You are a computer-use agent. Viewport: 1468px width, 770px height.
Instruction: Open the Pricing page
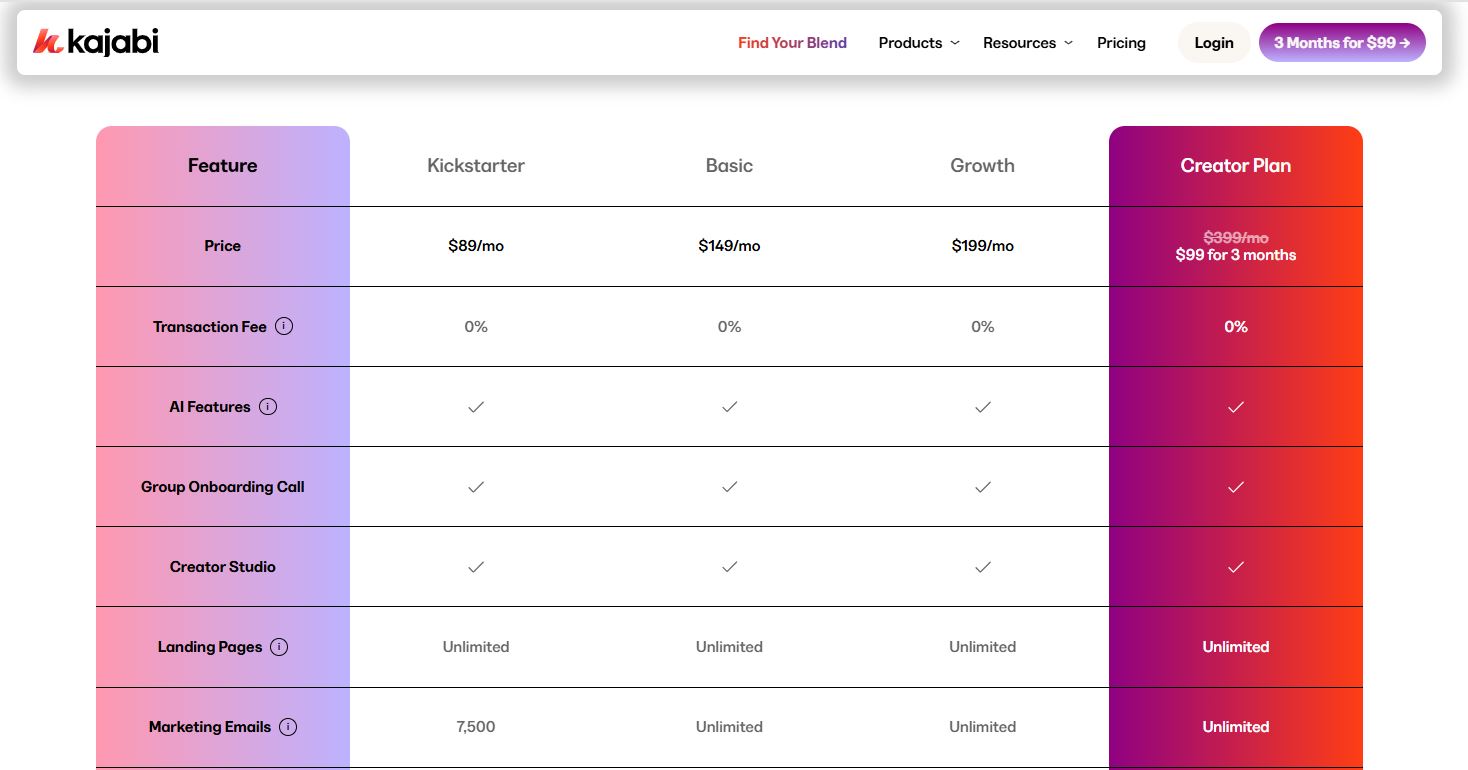click(1121, 43)
